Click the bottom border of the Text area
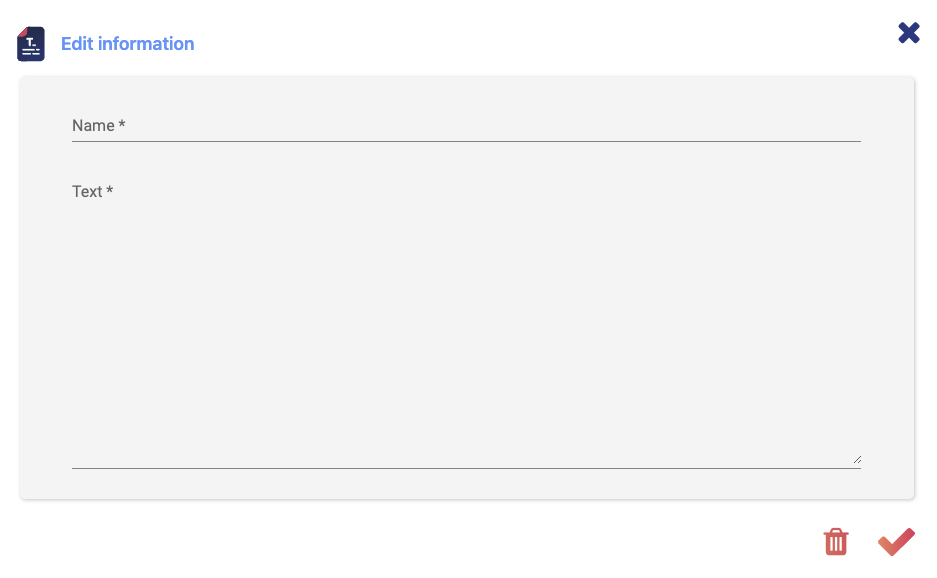The width and height of the screenshot is (937, 578). (466, 467)
